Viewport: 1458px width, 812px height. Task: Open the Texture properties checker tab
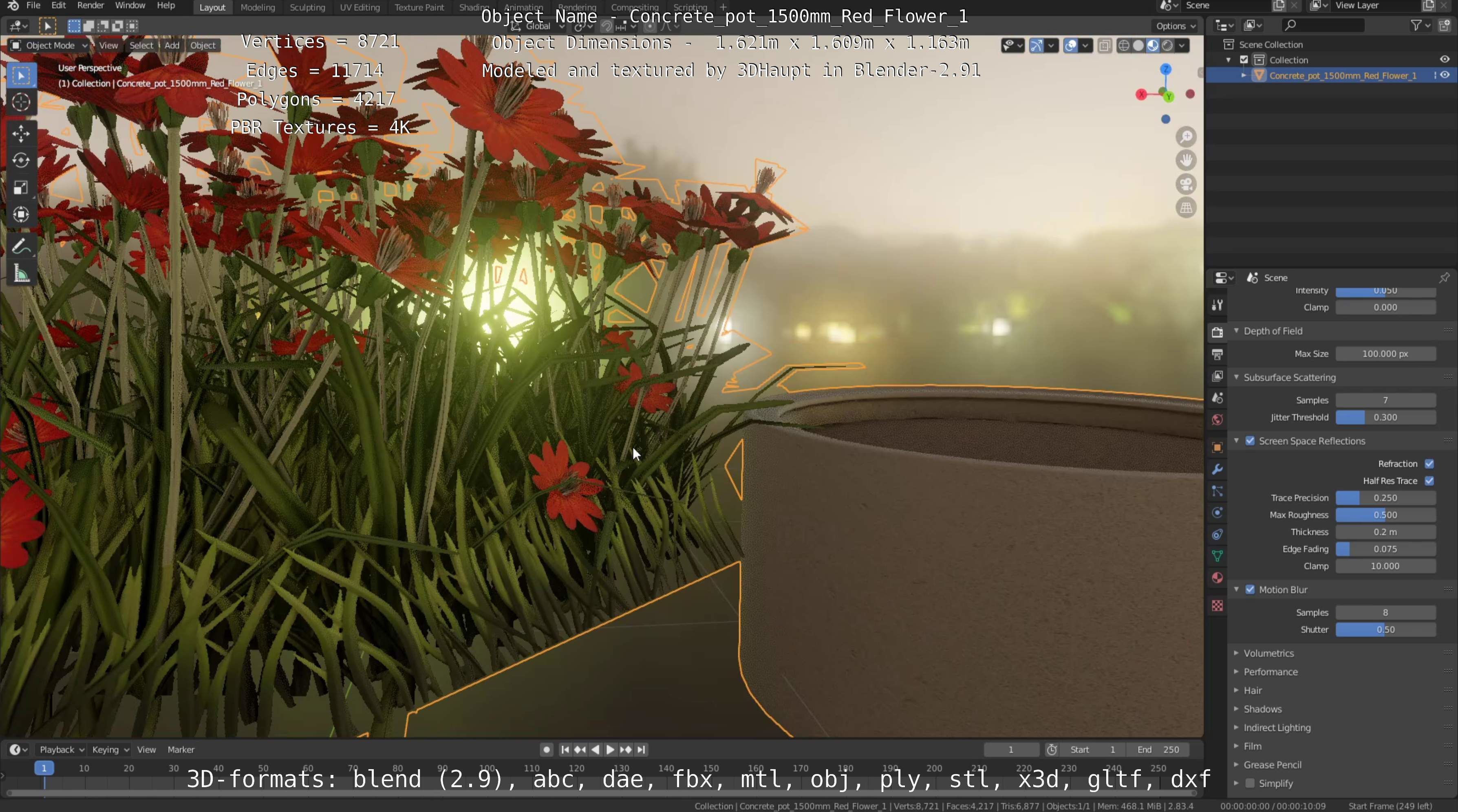point(1218,606)
